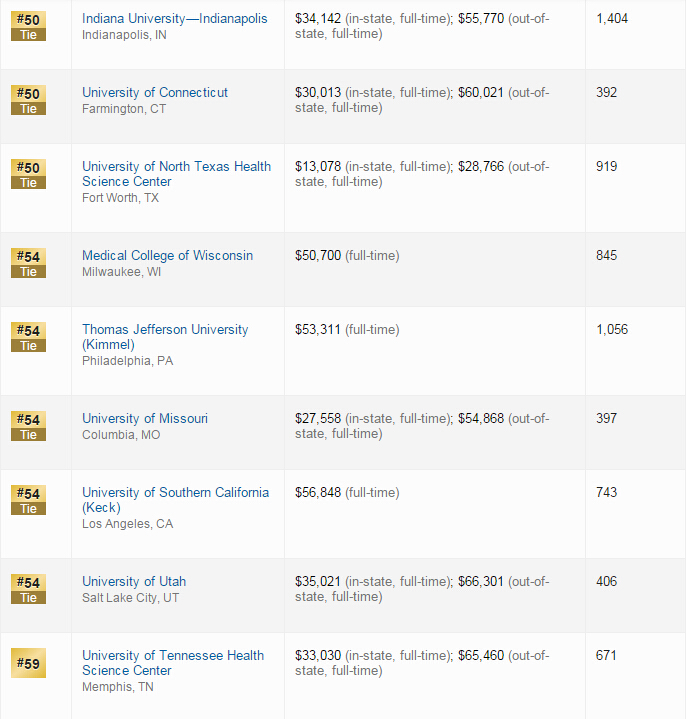This screenshot has width=686, height=719.
Task: Click #54 Tie badge beside Medical College of Wisconsin
Action: [x=28, y=263]
